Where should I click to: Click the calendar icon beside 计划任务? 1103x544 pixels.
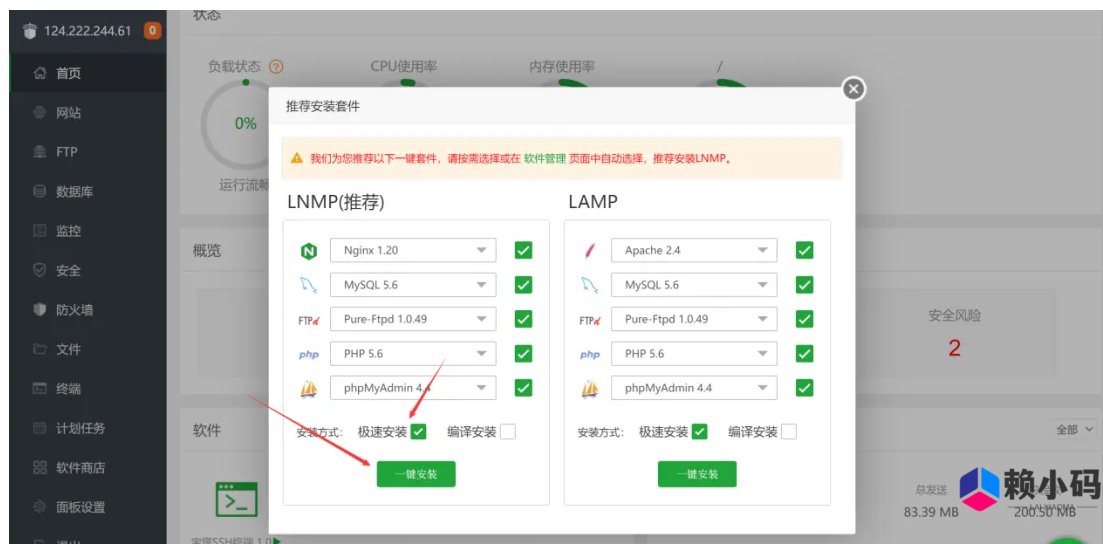click(40, 428)
